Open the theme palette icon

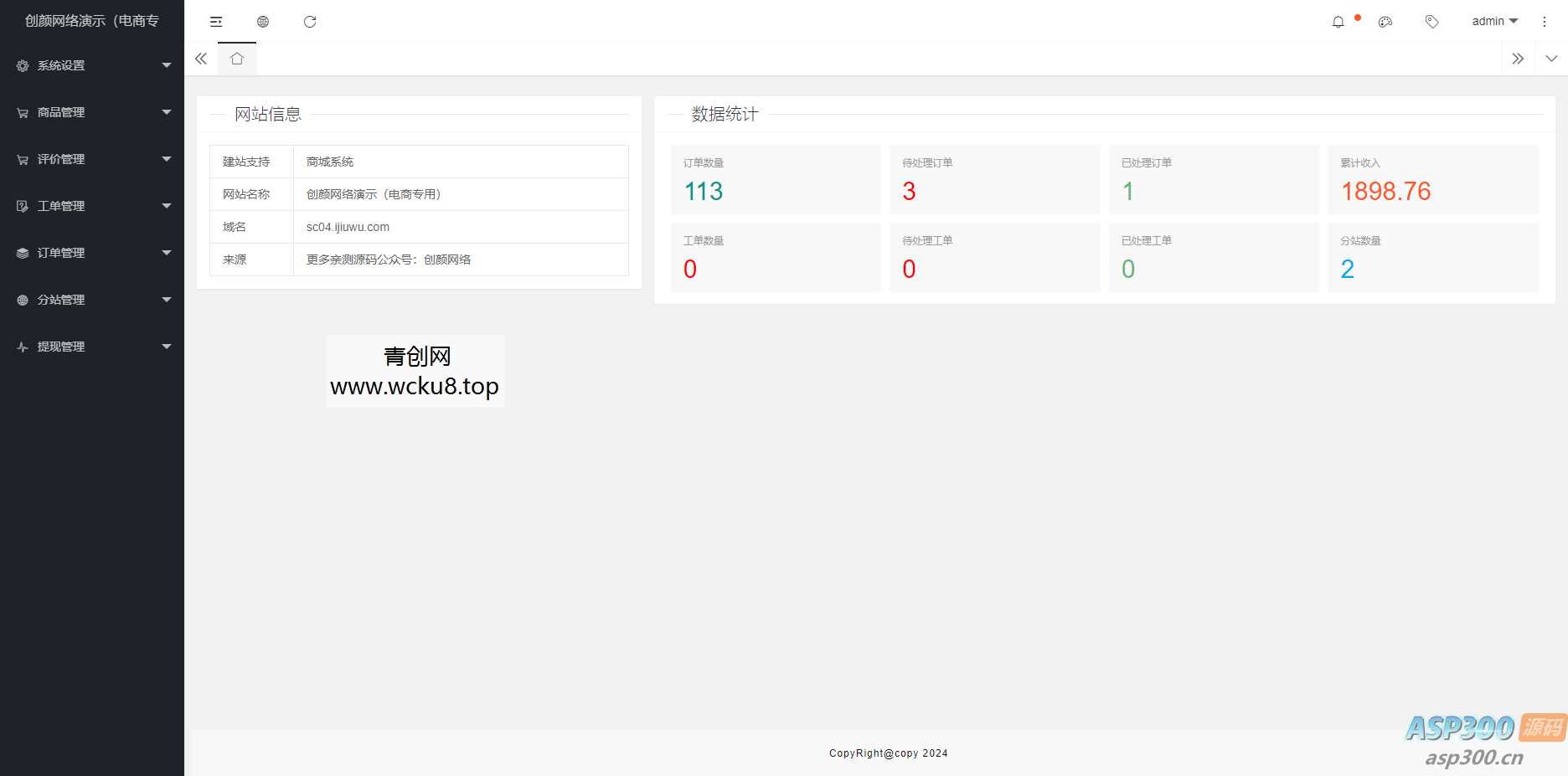(1385, 22)
